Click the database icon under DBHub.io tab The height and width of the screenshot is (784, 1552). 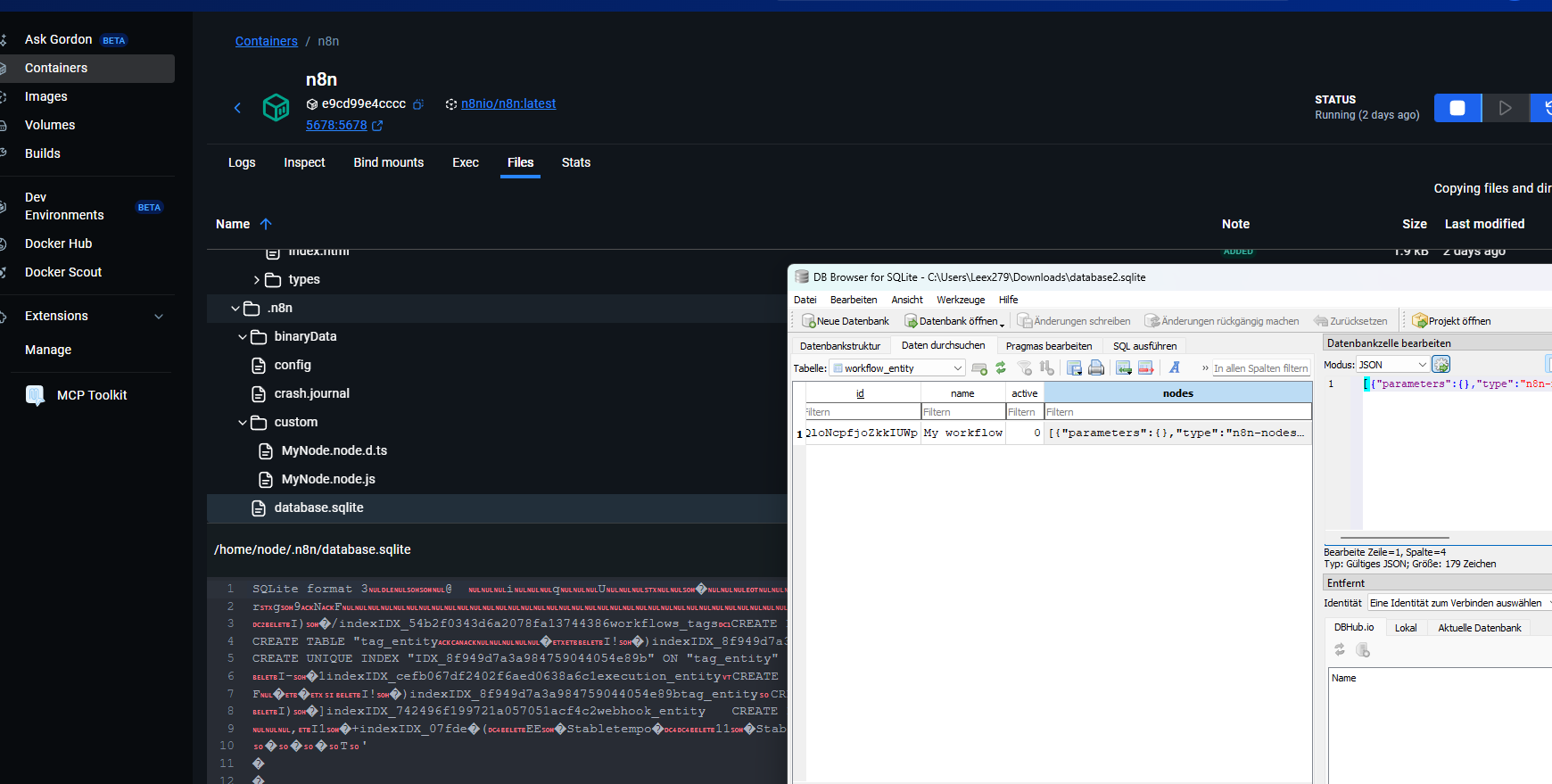point(1363,650)
